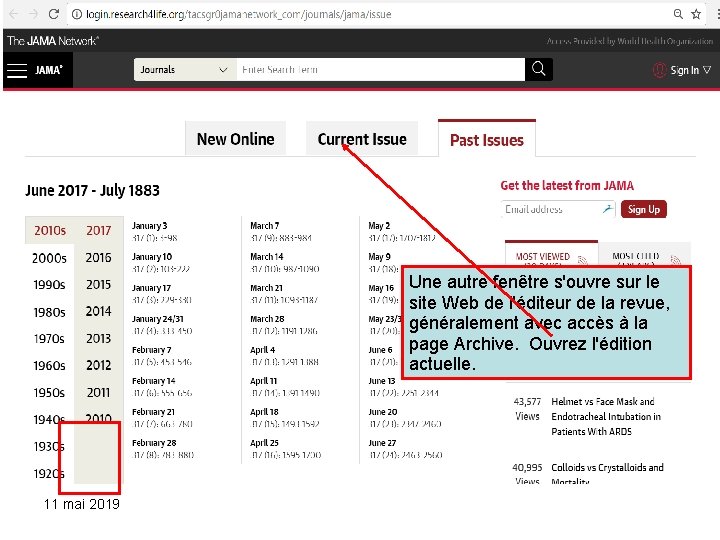Click the email submit arrow icon

[608, 209]
